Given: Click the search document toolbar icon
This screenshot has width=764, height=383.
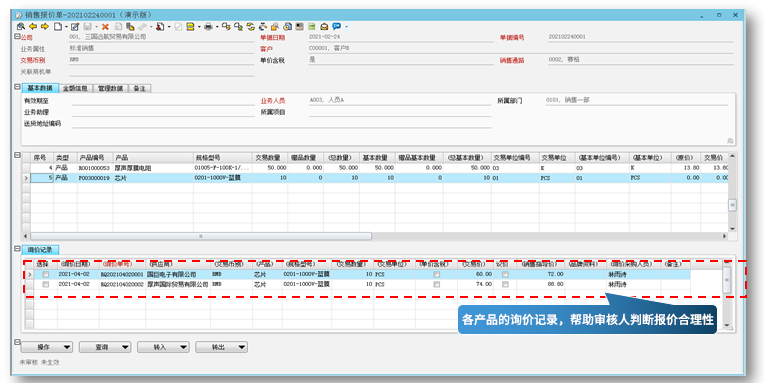Looking at the screenshot, I should tap(20, 27).
